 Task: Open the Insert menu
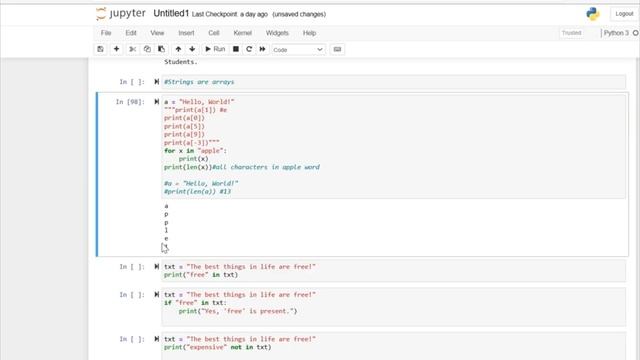(x=186, y=33)
